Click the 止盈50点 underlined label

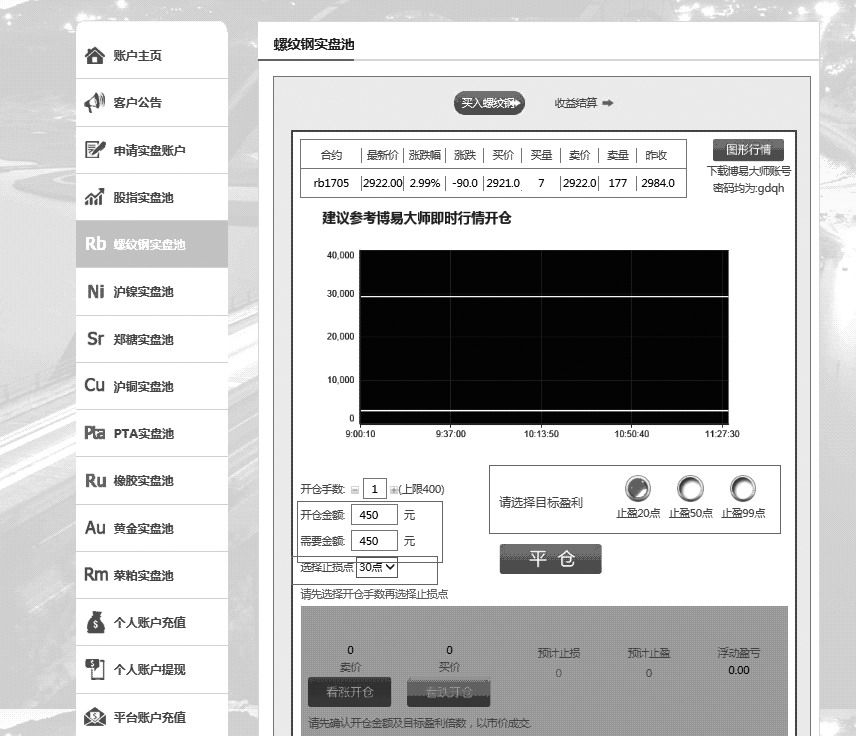pos(691,513)
